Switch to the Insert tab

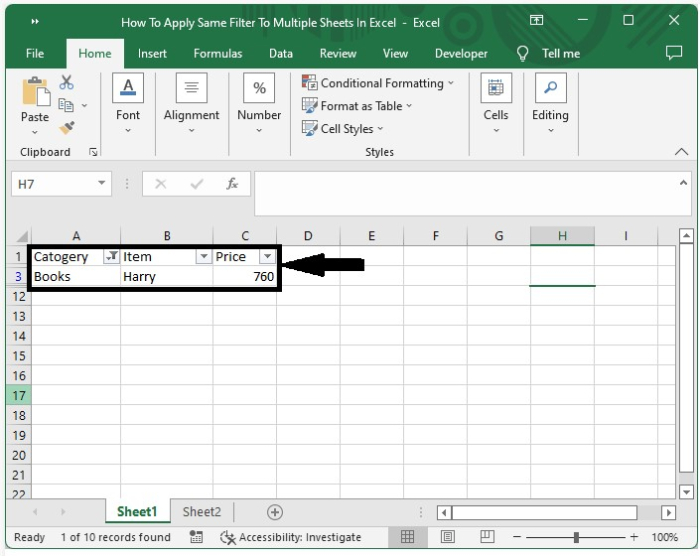(x=152, y=54)
